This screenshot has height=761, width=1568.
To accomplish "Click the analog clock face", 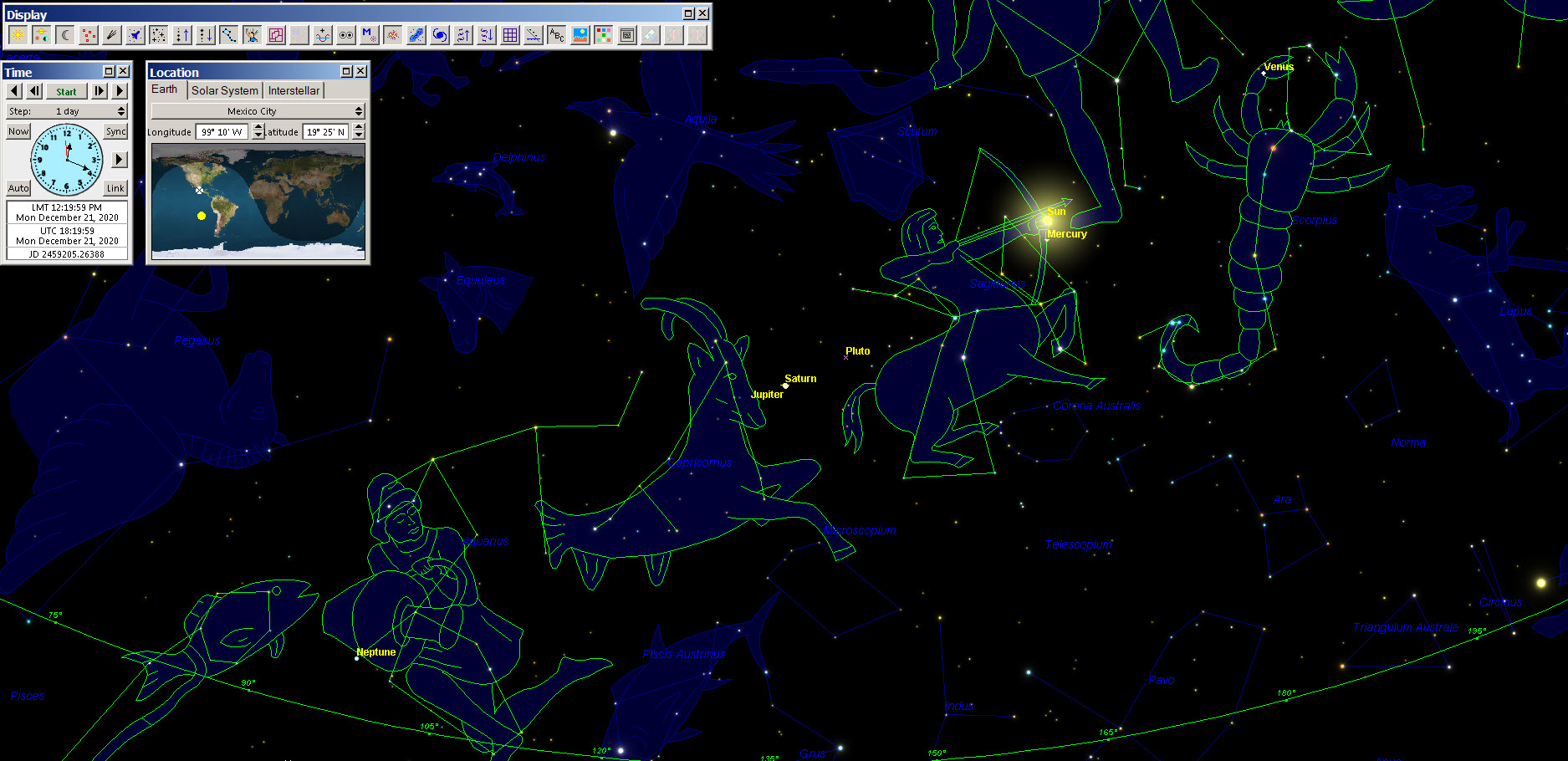I will tap(67, 160).
